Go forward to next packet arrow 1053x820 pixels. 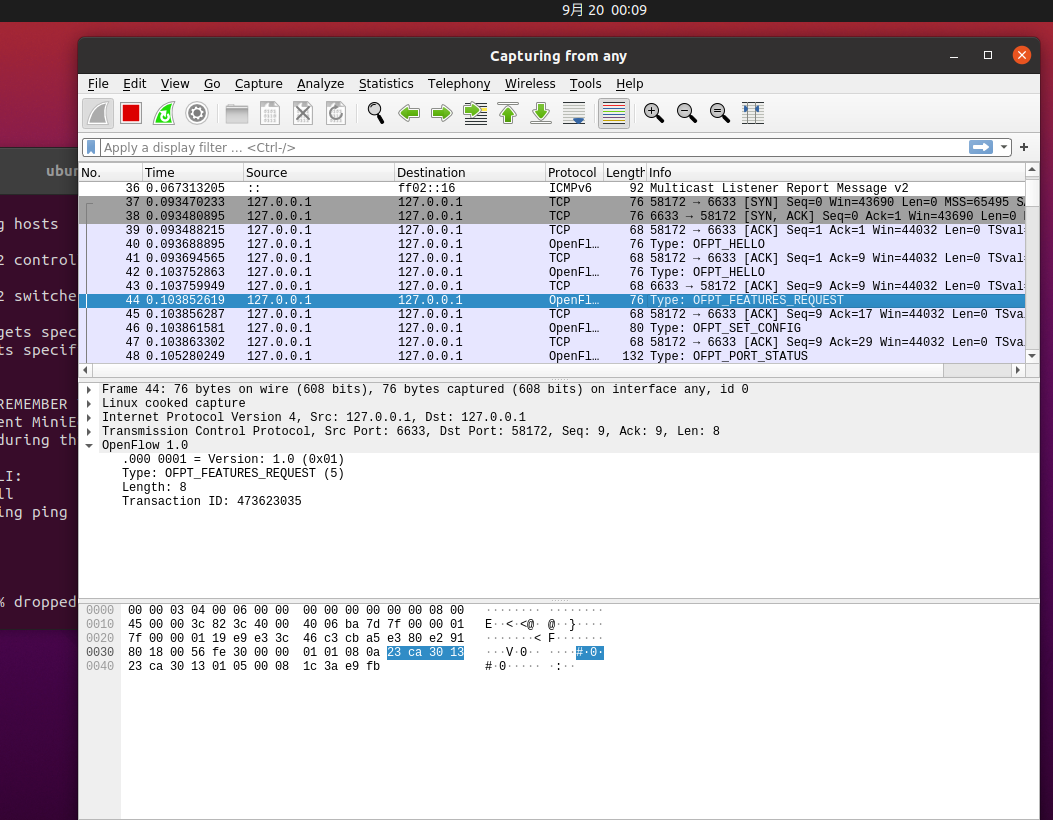pyautogui.click(x=441, y=113)
